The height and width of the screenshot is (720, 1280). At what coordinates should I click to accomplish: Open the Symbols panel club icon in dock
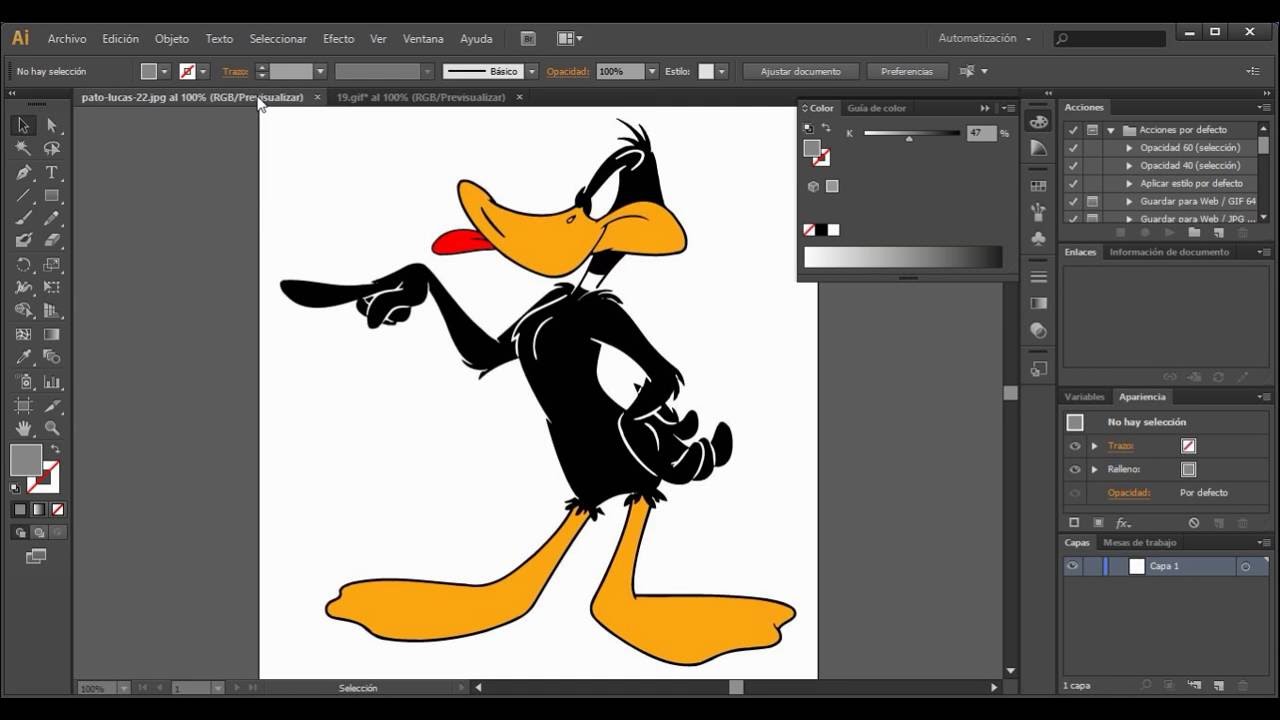(1039, 239)
